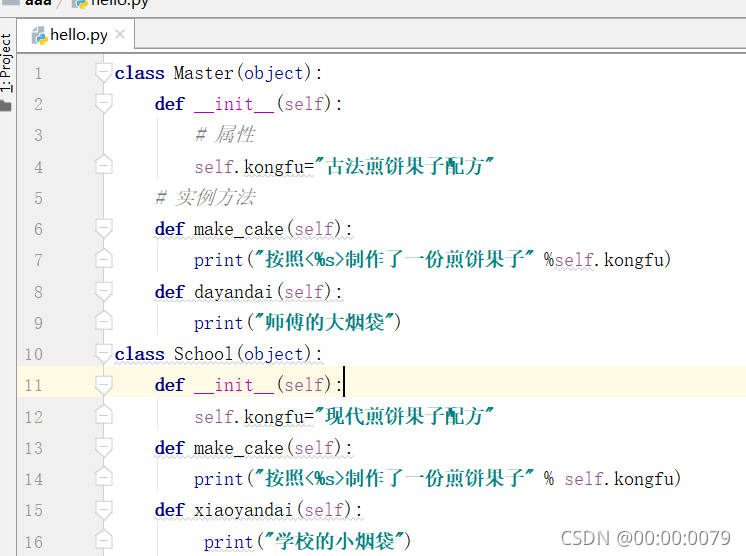The width and height of the screenshot is (746, 556).
Task: Click the '师傅的大烟袋' string
Action: 324,322
